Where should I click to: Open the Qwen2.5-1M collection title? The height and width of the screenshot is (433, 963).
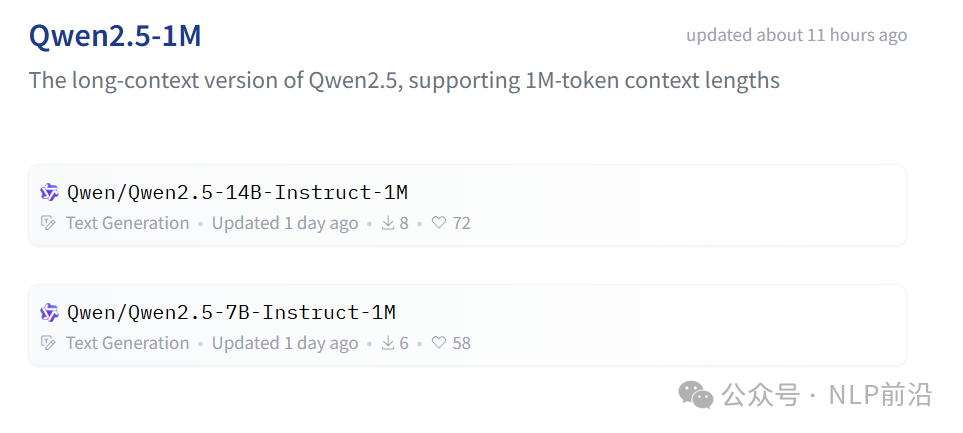(115, 36)
